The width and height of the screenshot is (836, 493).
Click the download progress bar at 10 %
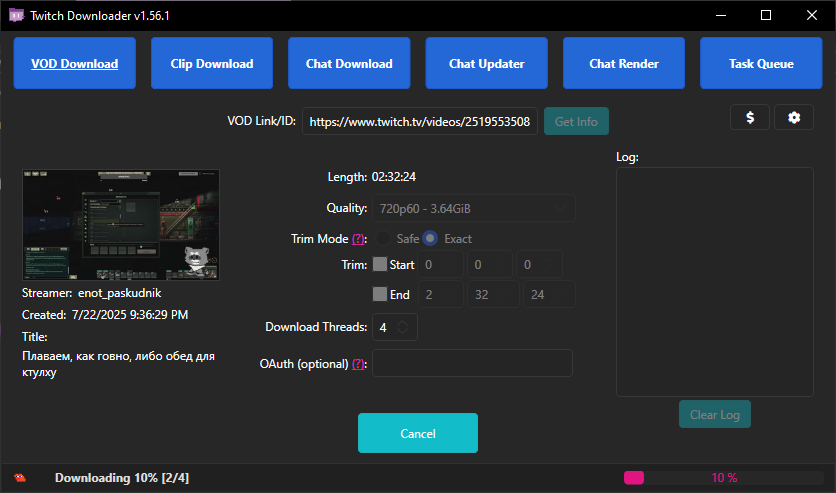[x=724, y=478]
